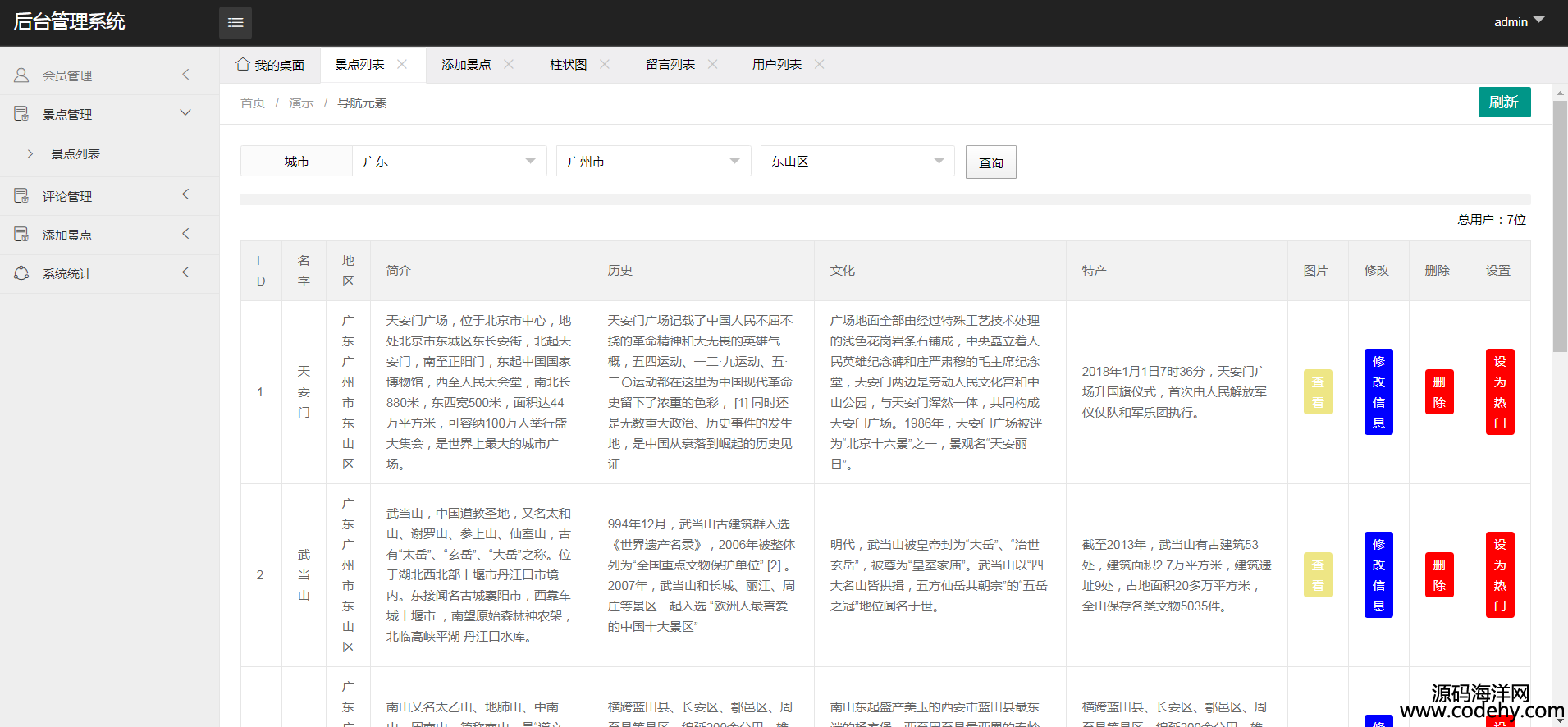Click the 首页 breadcrumb link
The image size is (1568, 727).
[253, 103]
